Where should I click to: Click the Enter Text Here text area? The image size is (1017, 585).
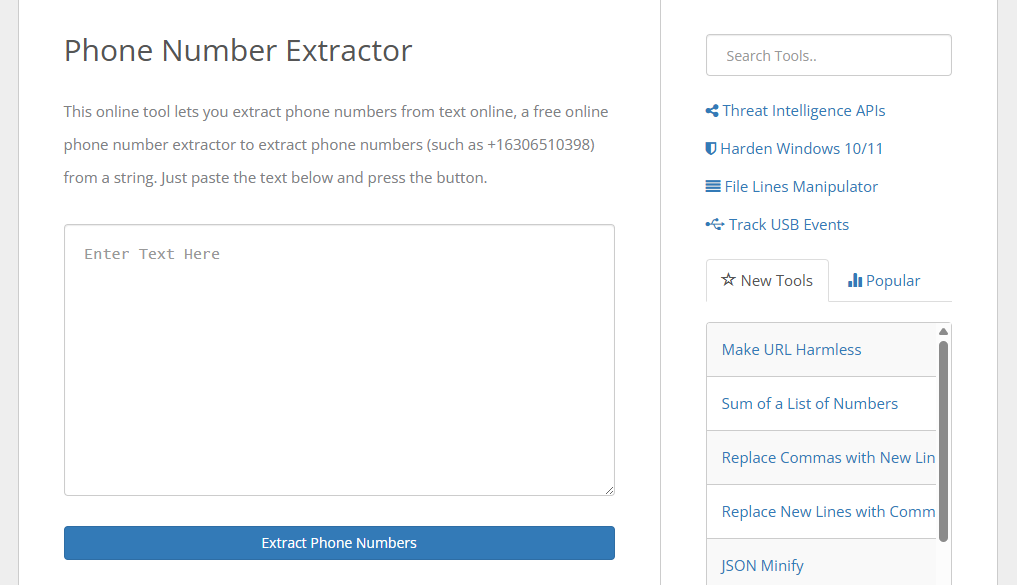(x=339, y=360)
